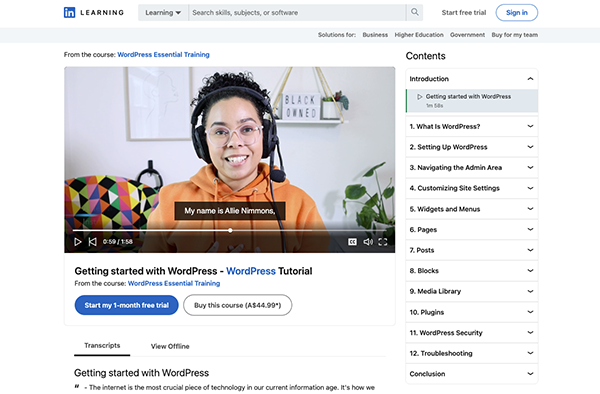This screenshot has height=394, width=600.
Task: Open the Learning dropdown near search
Action: tap(163, 13)
